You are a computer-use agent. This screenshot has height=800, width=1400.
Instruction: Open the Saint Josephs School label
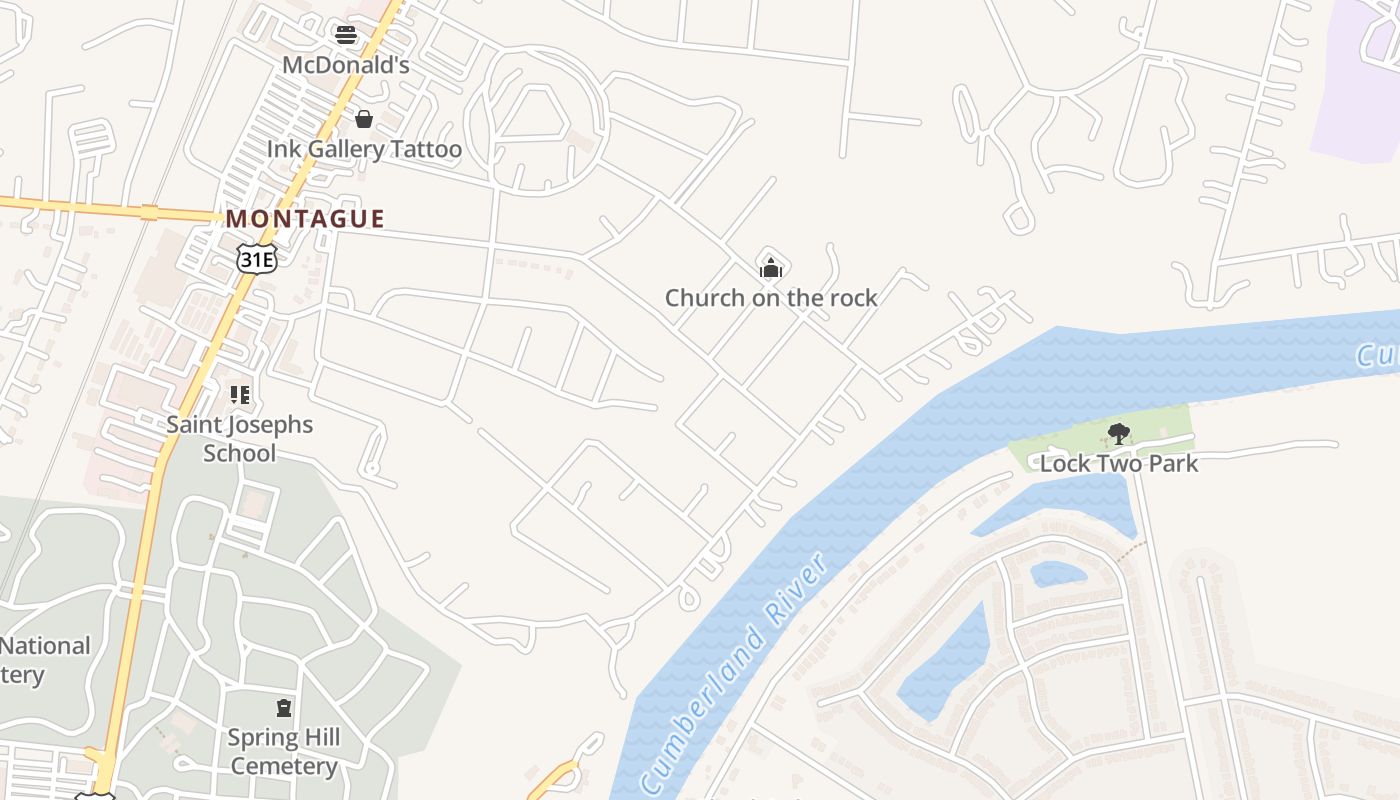click(x=239, y=439)
